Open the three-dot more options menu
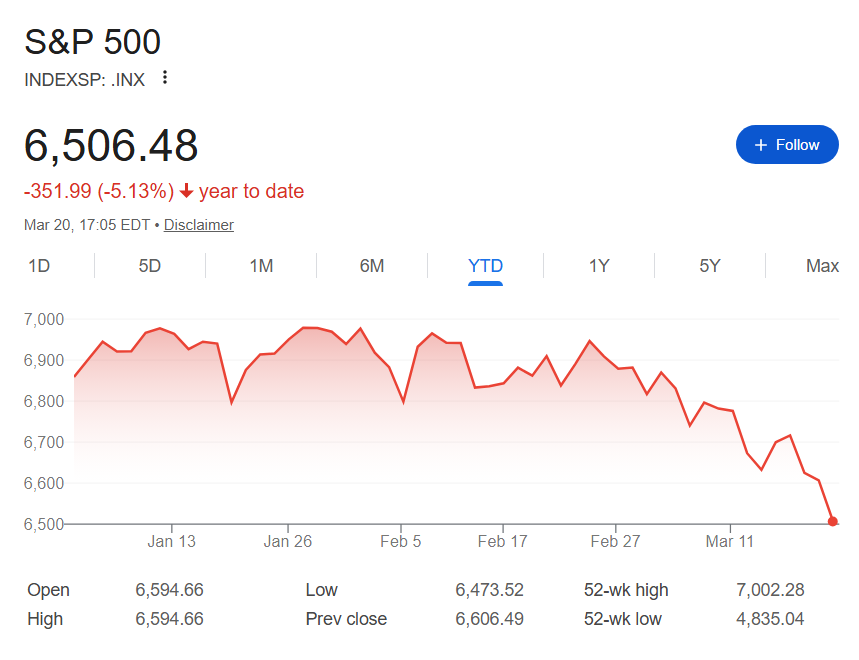Viewport: 859px width, 660px height. [x=165, y=78]
